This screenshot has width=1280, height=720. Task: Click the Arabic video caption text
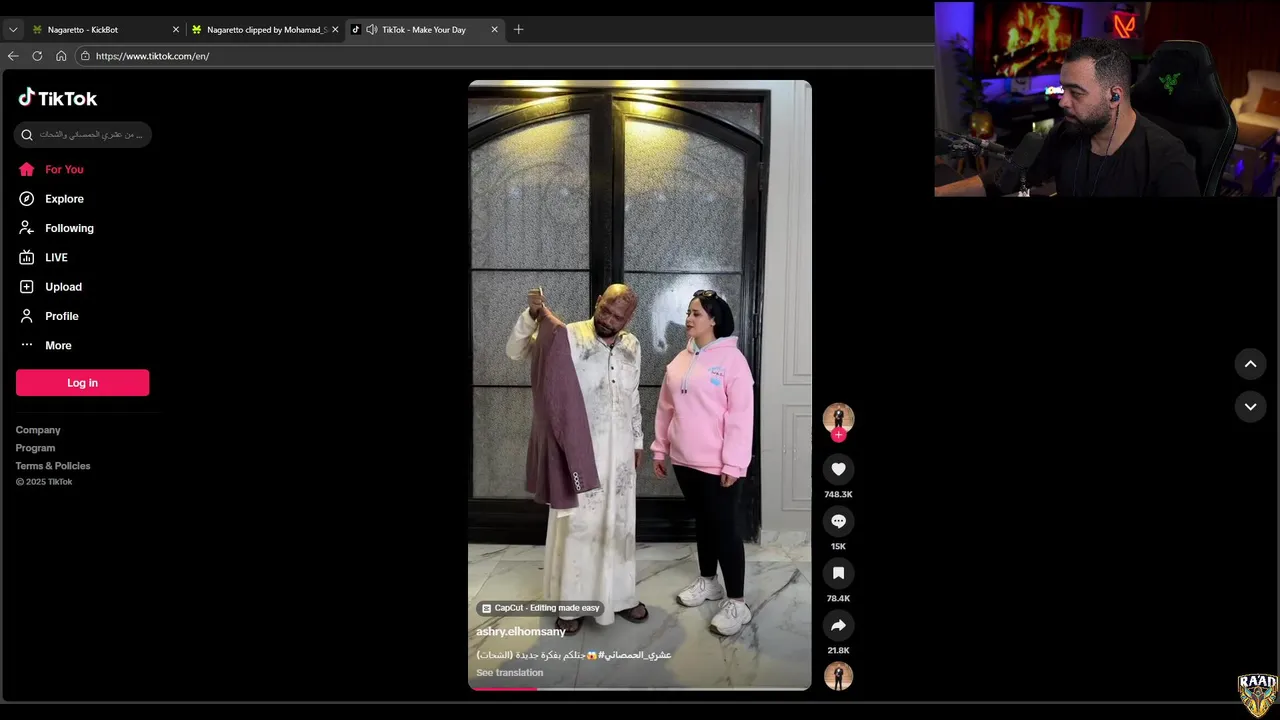point(574,655)
